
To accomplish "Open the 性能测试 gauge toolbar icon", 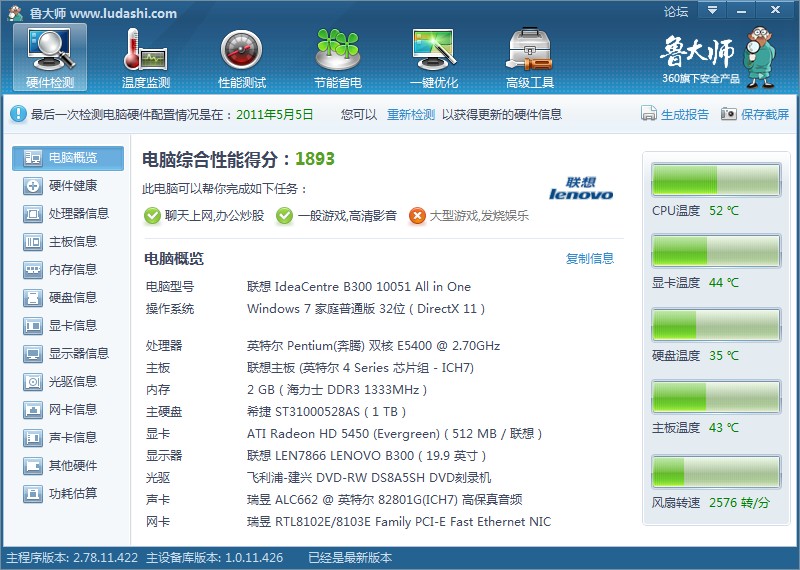I will (x=242, y=58).
